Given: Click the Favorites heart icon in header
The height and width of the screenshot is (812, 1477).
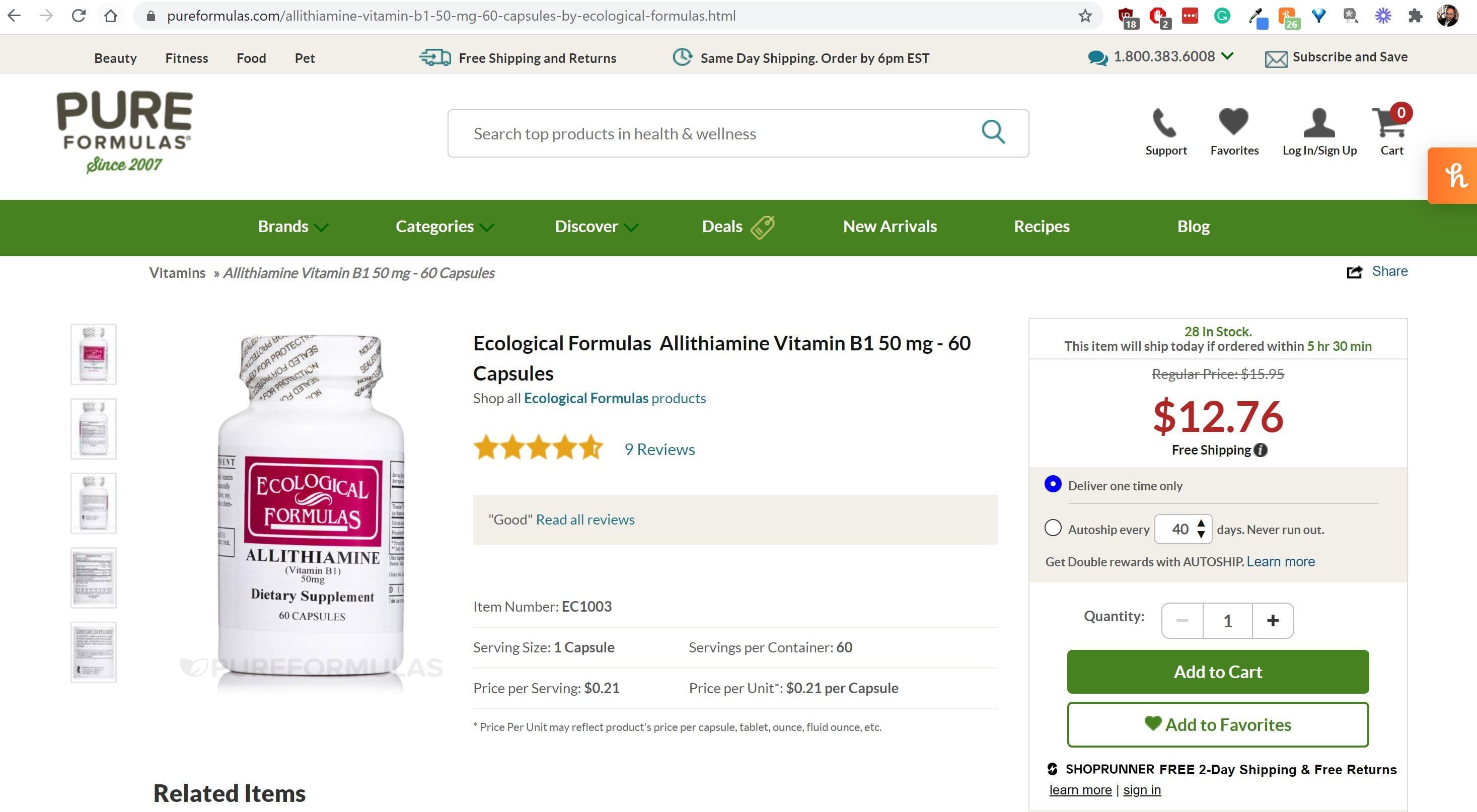Looking at the screenshot, I should pyautogui.click(x=1233, y=122).
